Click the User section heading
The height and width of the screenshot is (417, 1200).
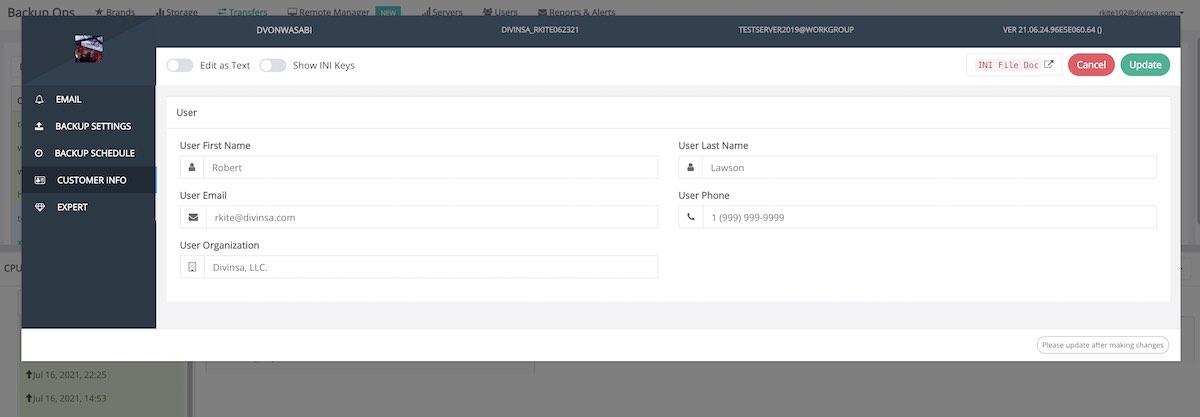(x=186, y=113)
